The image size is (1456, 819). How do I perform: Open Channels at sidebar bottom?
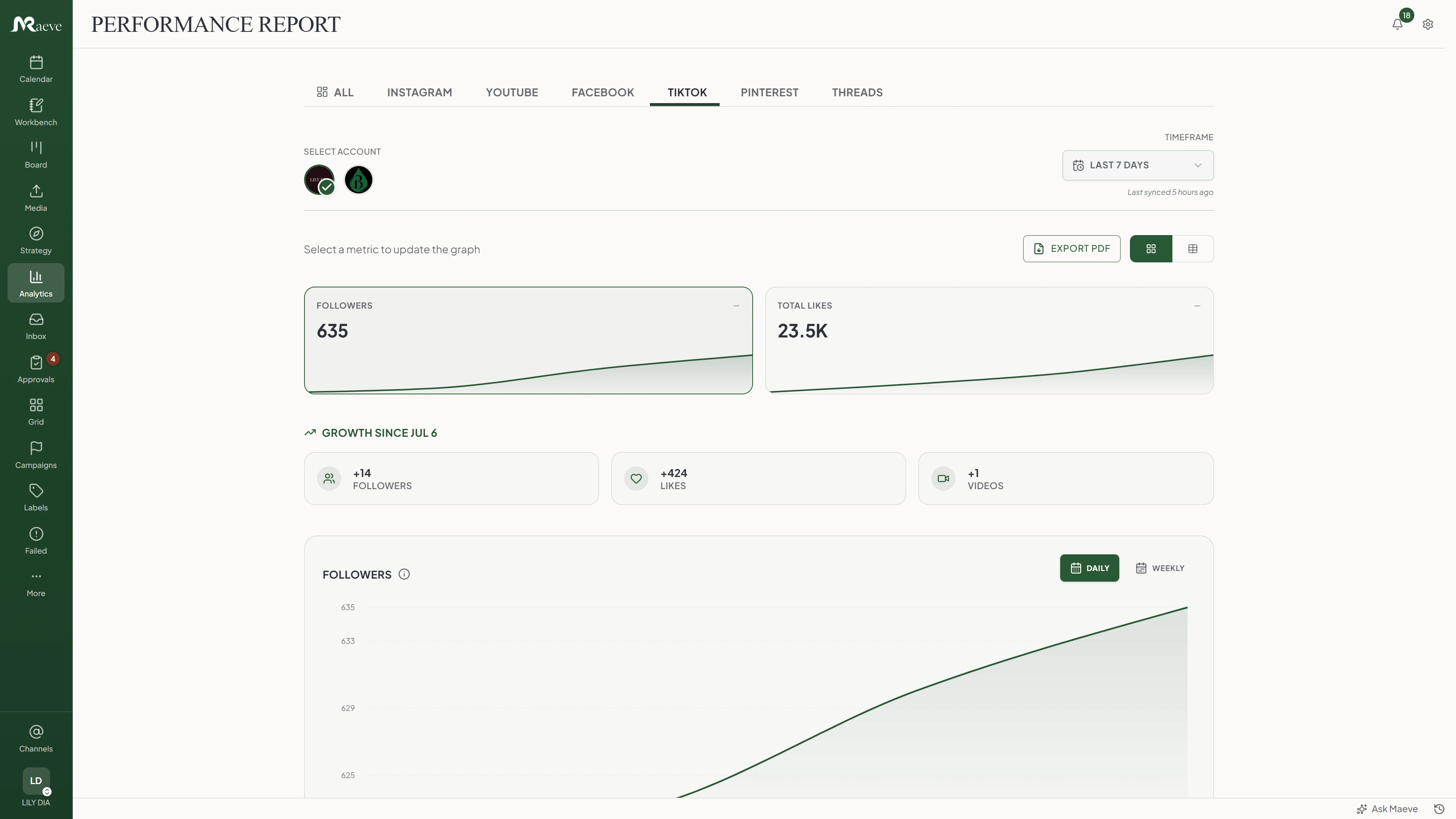pos(36,739)
